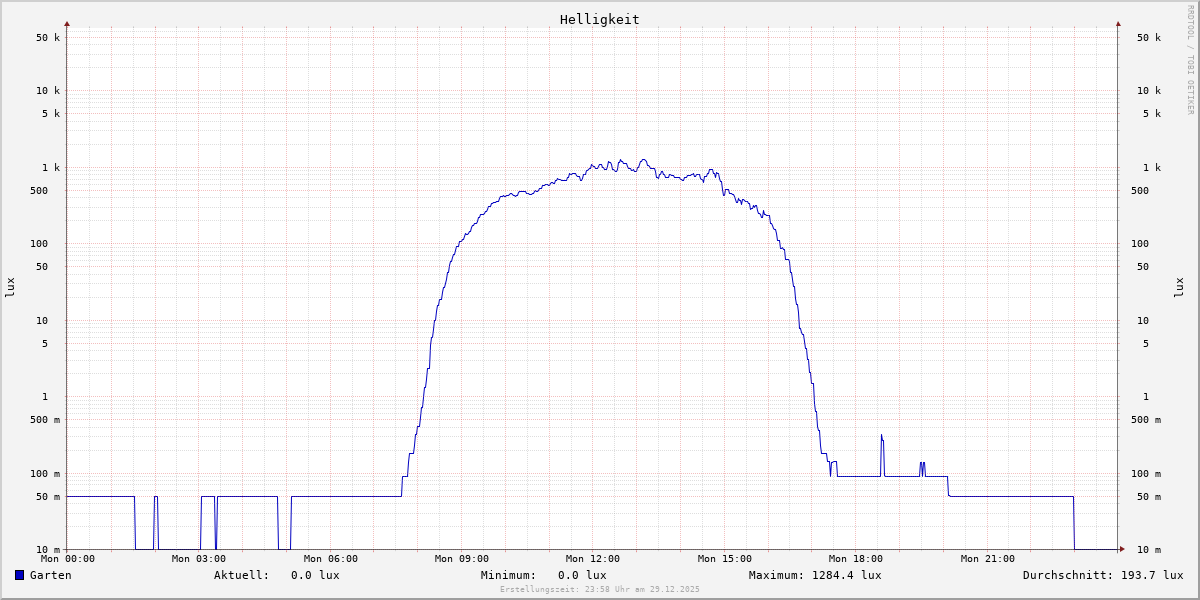Screen dimensions: 1200x600
Task: Click the RRDTOOL / TOBI OETIKER watermark
Action: coord(1190,60)
